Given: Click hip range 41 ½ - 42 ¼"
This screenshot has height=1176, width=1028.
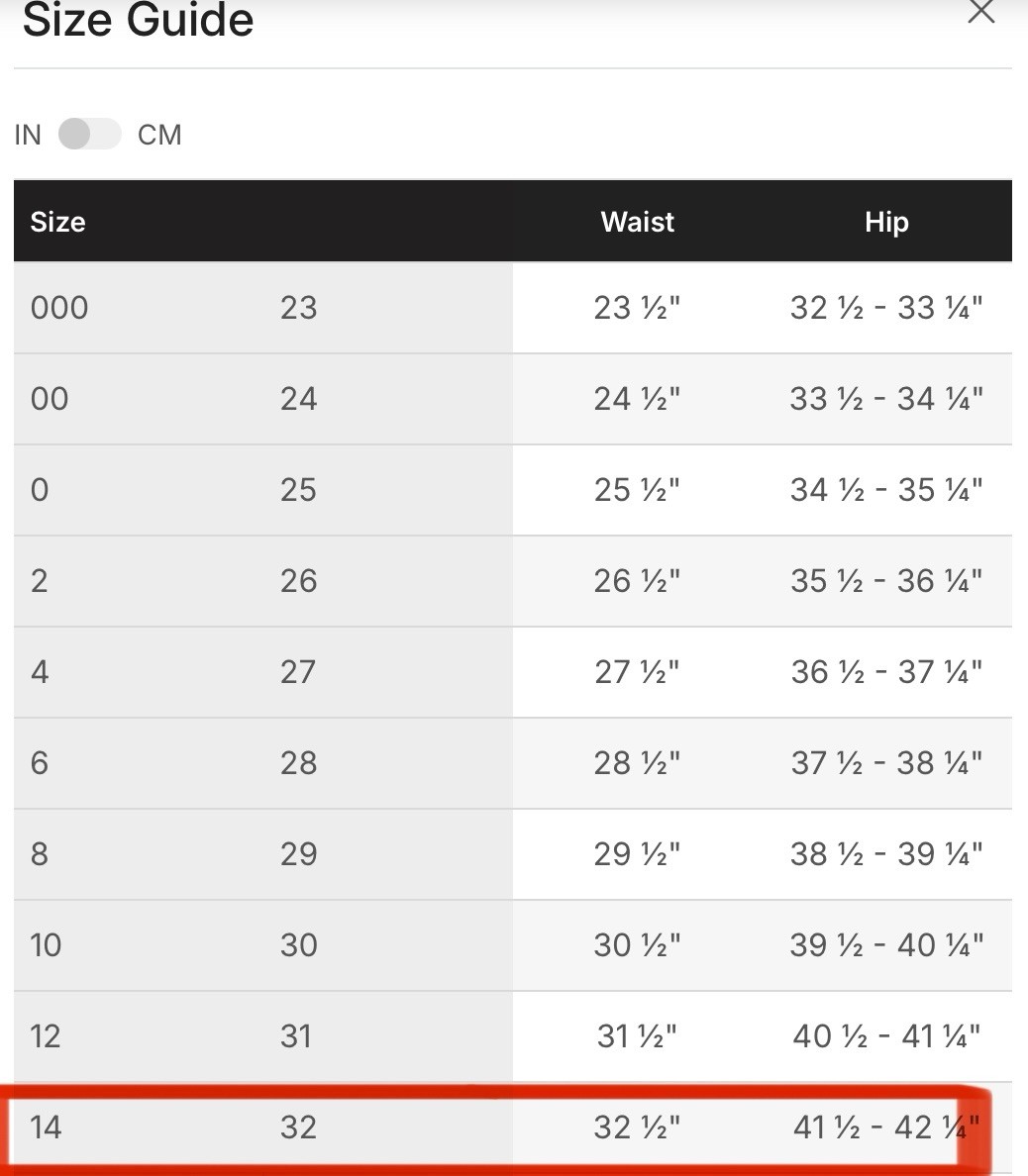Looking at the screenshot, I should pyautogui.click(x=885, y=1127).
